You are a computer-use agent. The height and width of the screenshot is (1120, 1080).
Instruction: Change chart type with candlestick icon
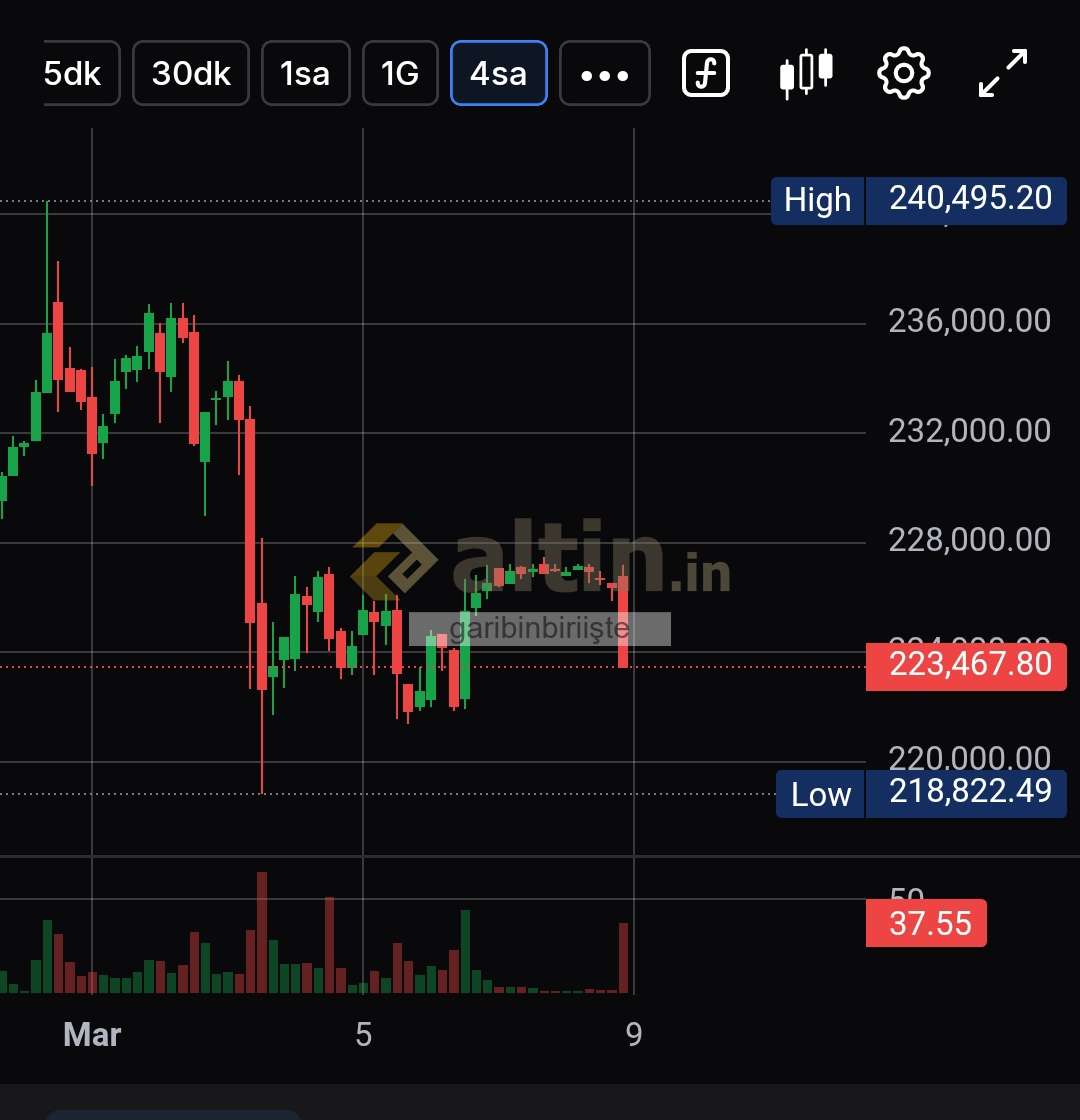[805, 73]
